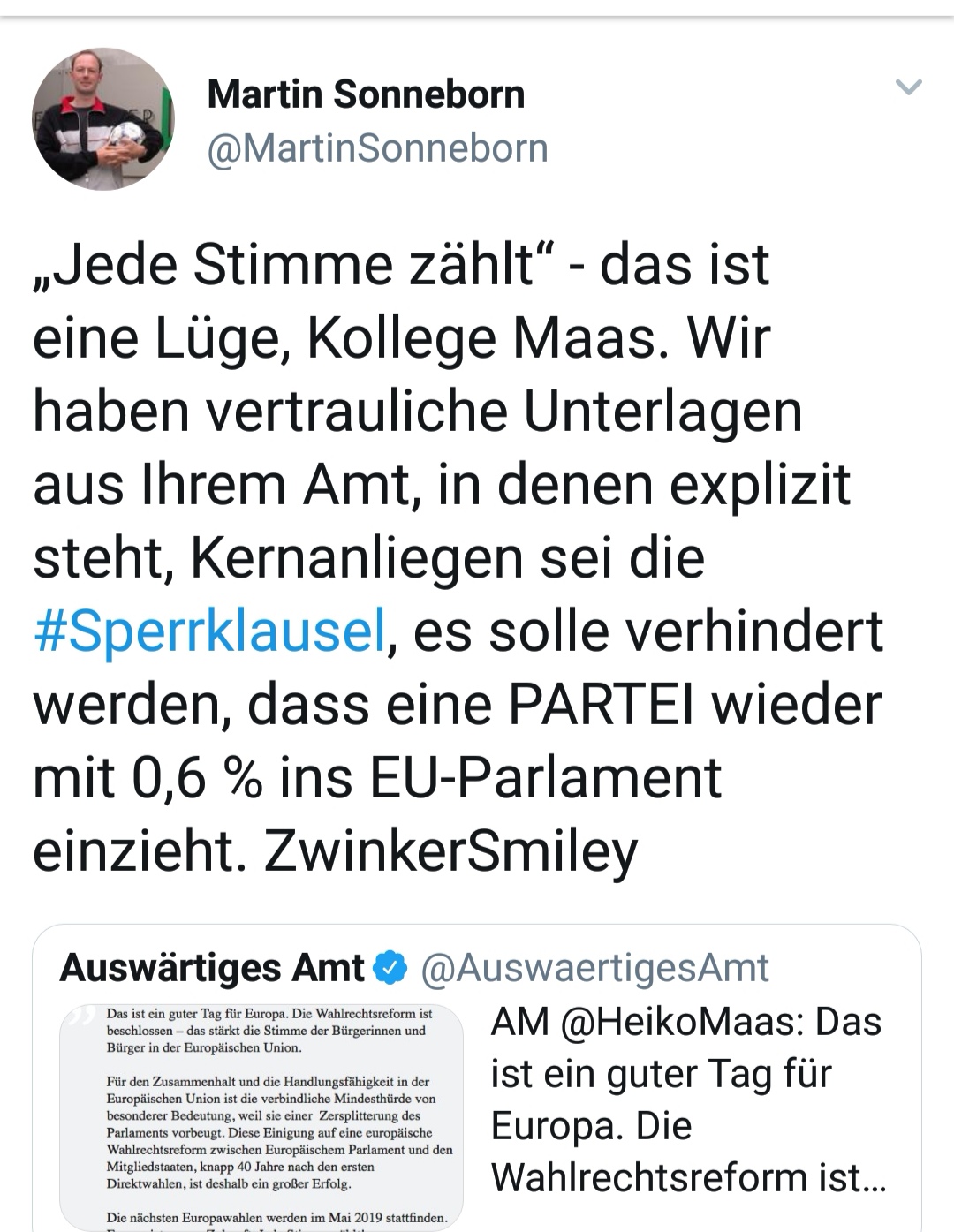Open the quoted statement image thumbnail
The width and height of the screenshot is (954, 1232).
coord(261,1117)
